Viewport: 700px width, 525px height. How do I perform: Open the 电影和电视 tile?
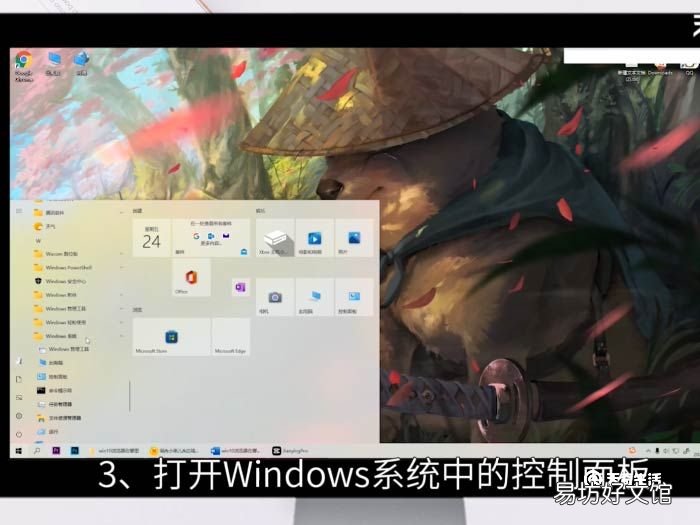315,238
